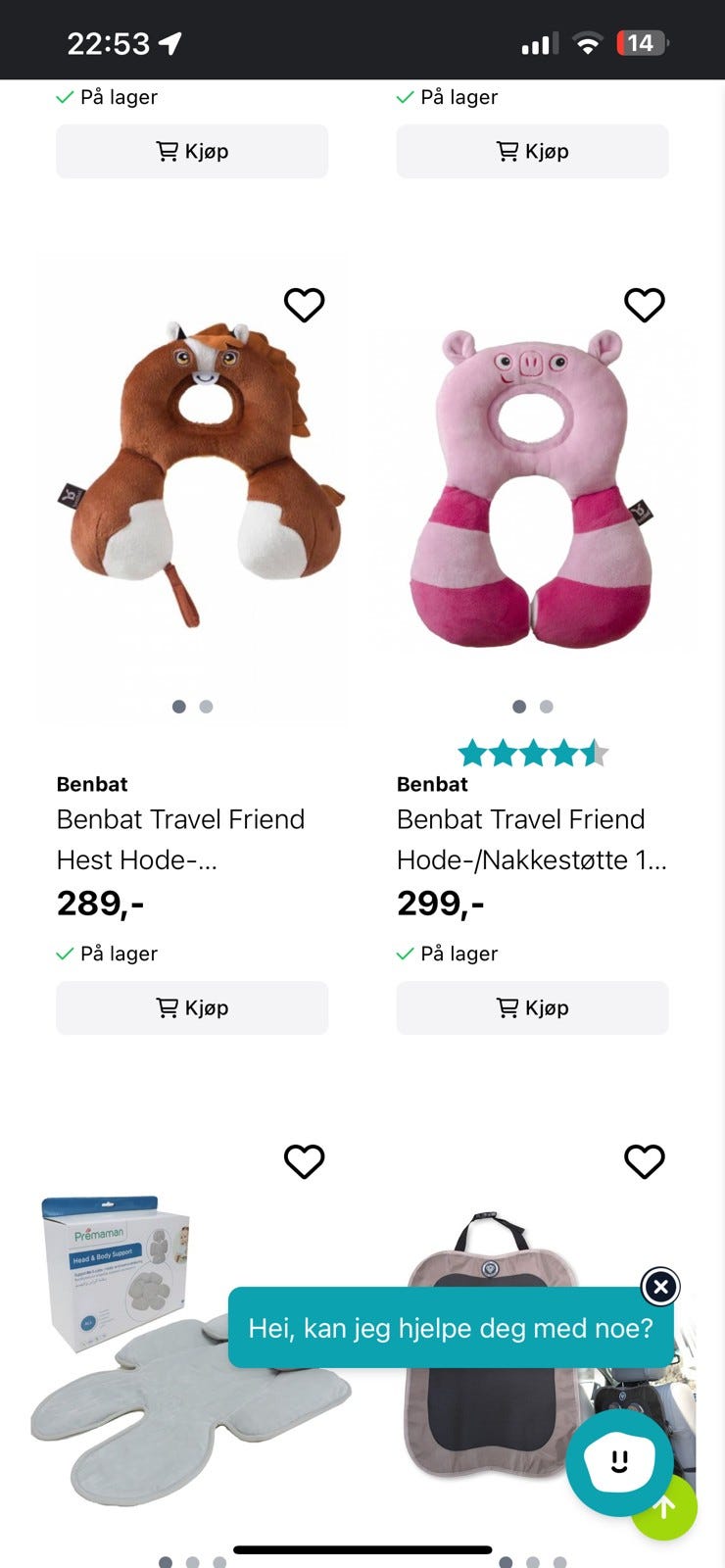This screenshot has height=1568, width=725.
Task: Open the chatbot assistant icon
Action: 618,1462
